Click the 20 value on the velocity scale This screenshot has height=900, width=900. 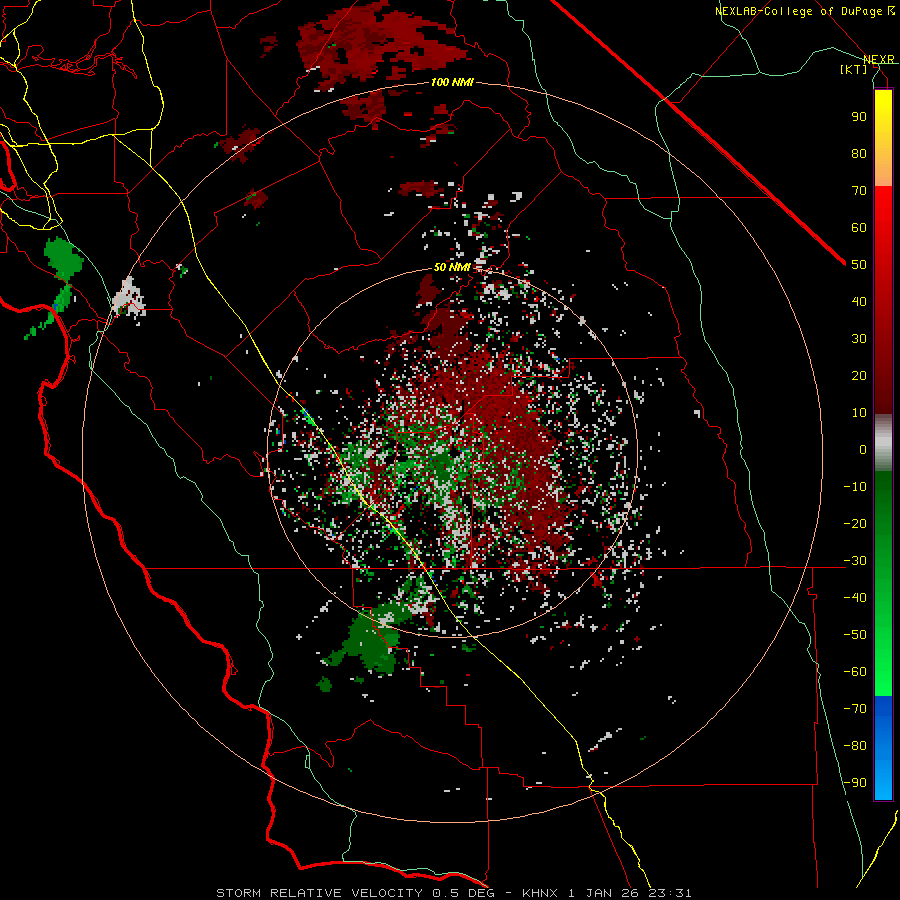point(859,375)
